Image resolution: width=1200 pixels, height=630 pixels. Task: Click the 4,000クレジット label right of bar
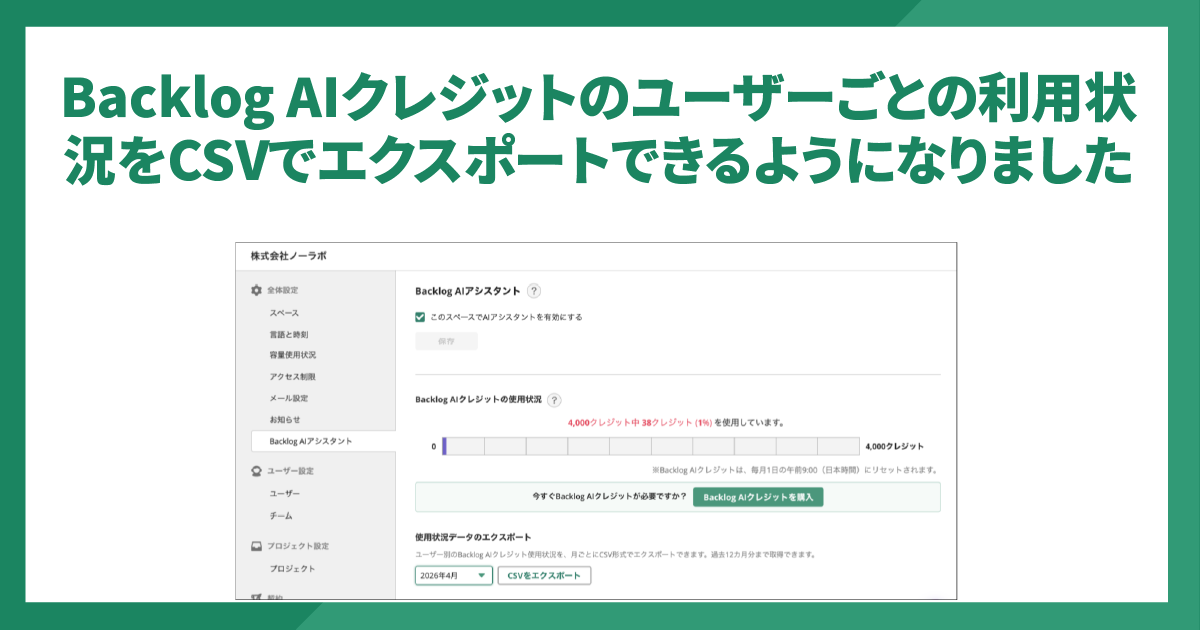tap(894, 446)
